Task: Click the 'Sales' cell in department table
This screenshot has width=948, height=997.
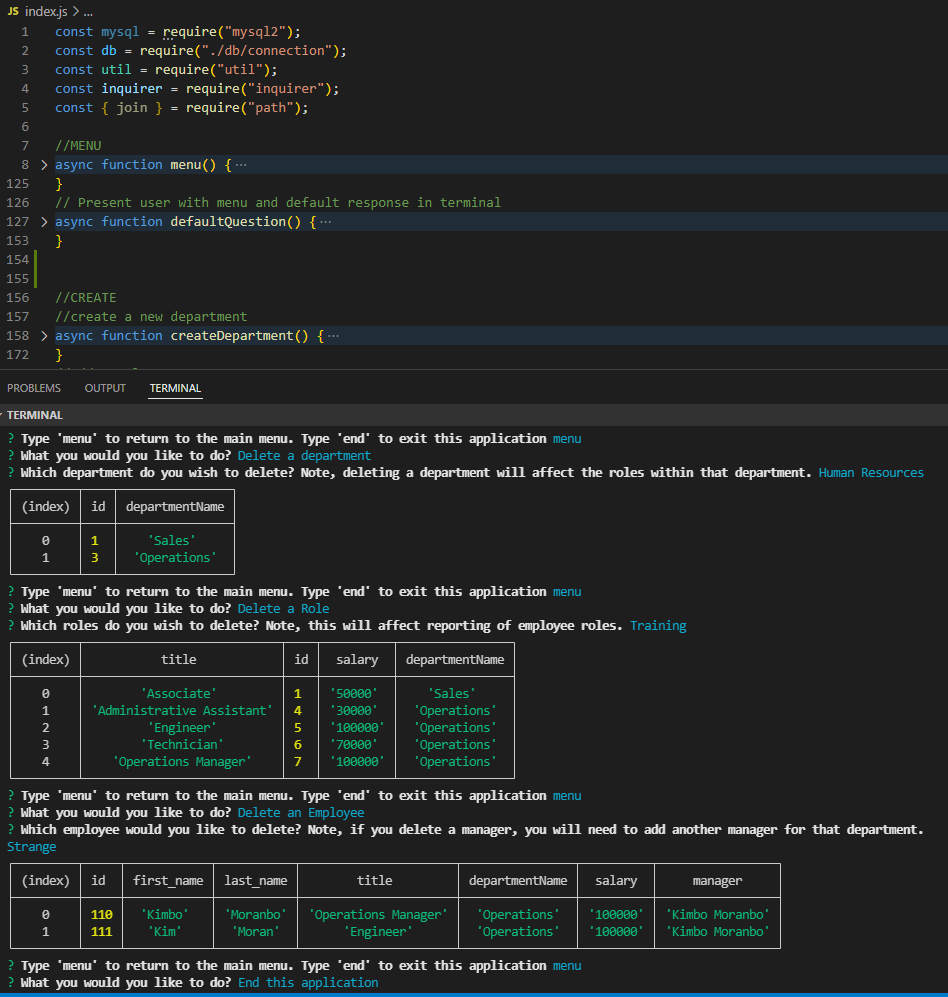Action: tap(172, 540)
